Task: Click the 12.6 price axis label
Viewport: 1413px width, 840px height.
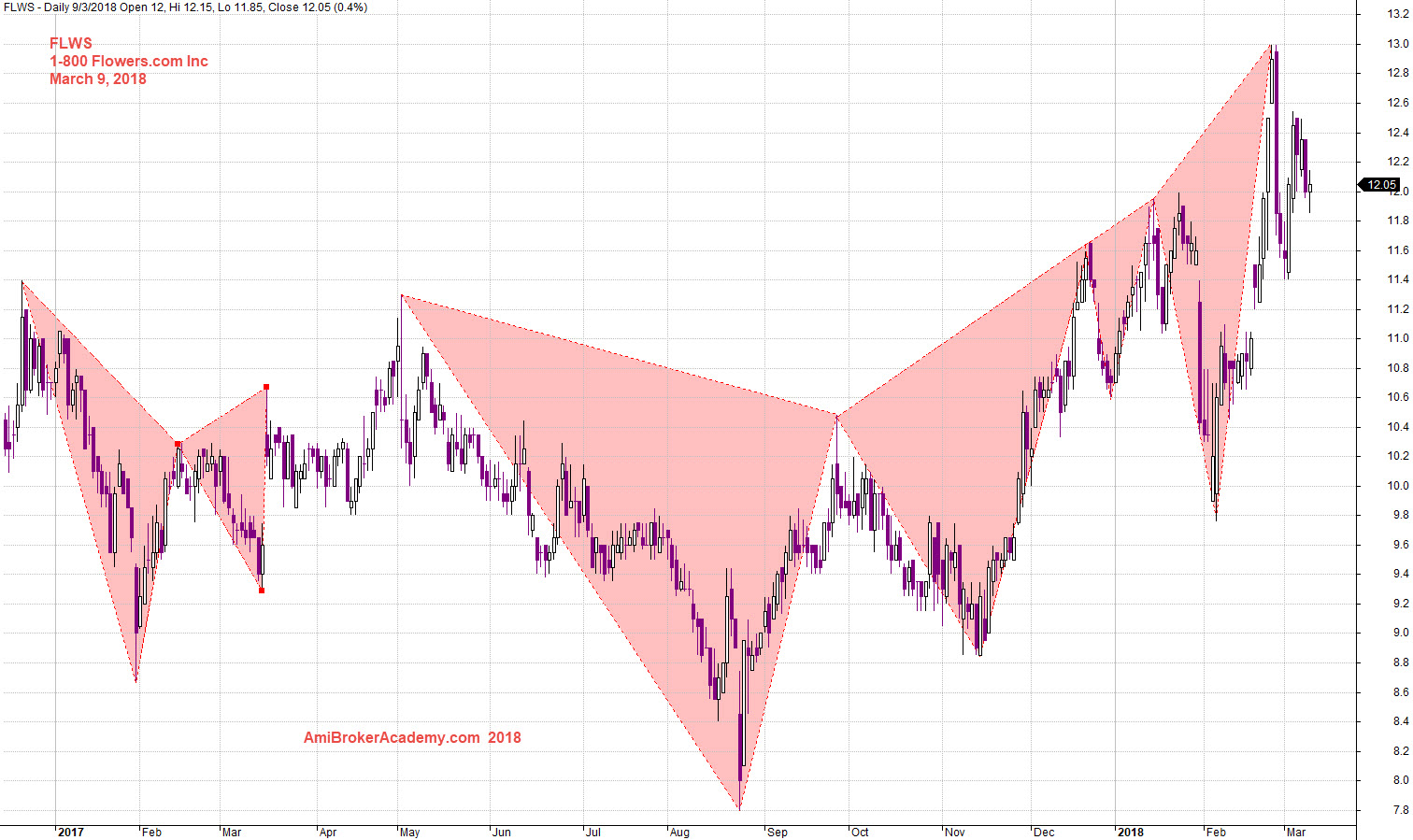Action: point(1398,103)
